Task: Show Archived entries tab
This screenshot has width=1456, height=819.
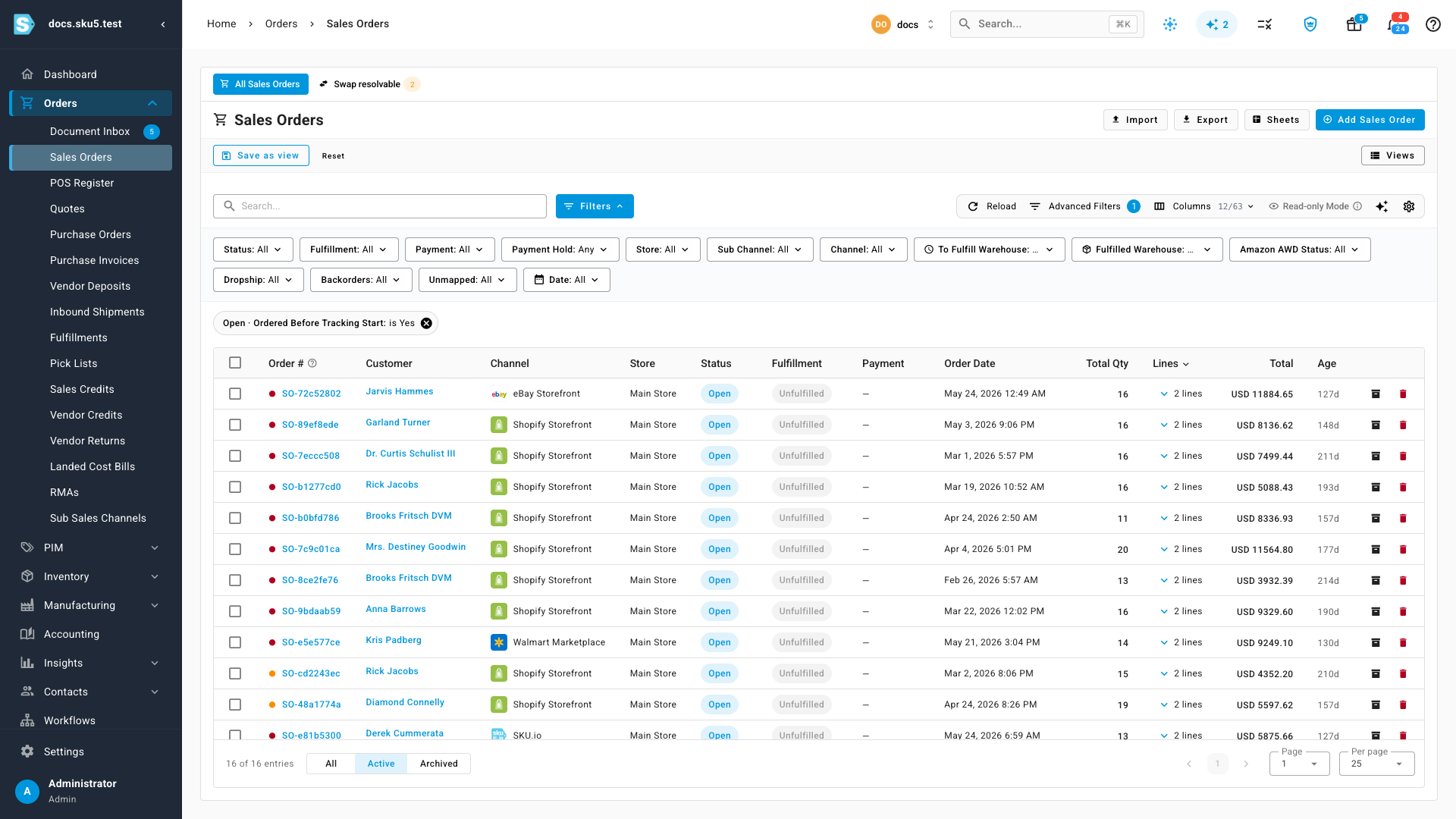Action: point(439,764)
